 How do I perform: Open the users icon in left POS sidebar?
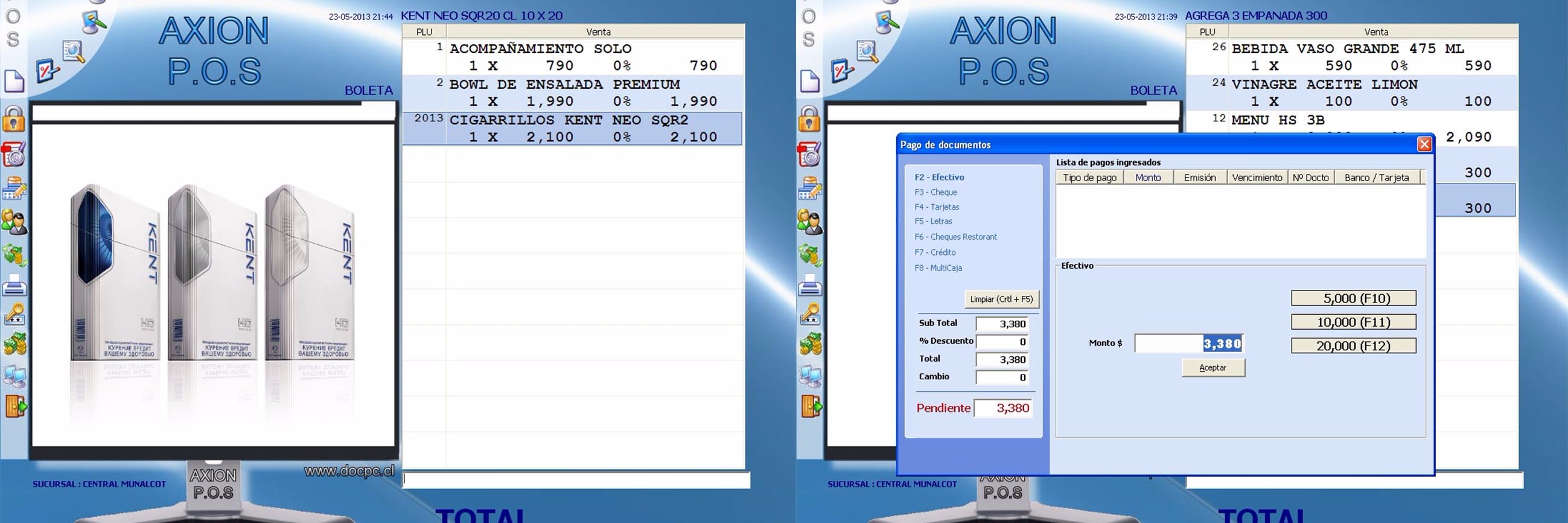point(14,222)
